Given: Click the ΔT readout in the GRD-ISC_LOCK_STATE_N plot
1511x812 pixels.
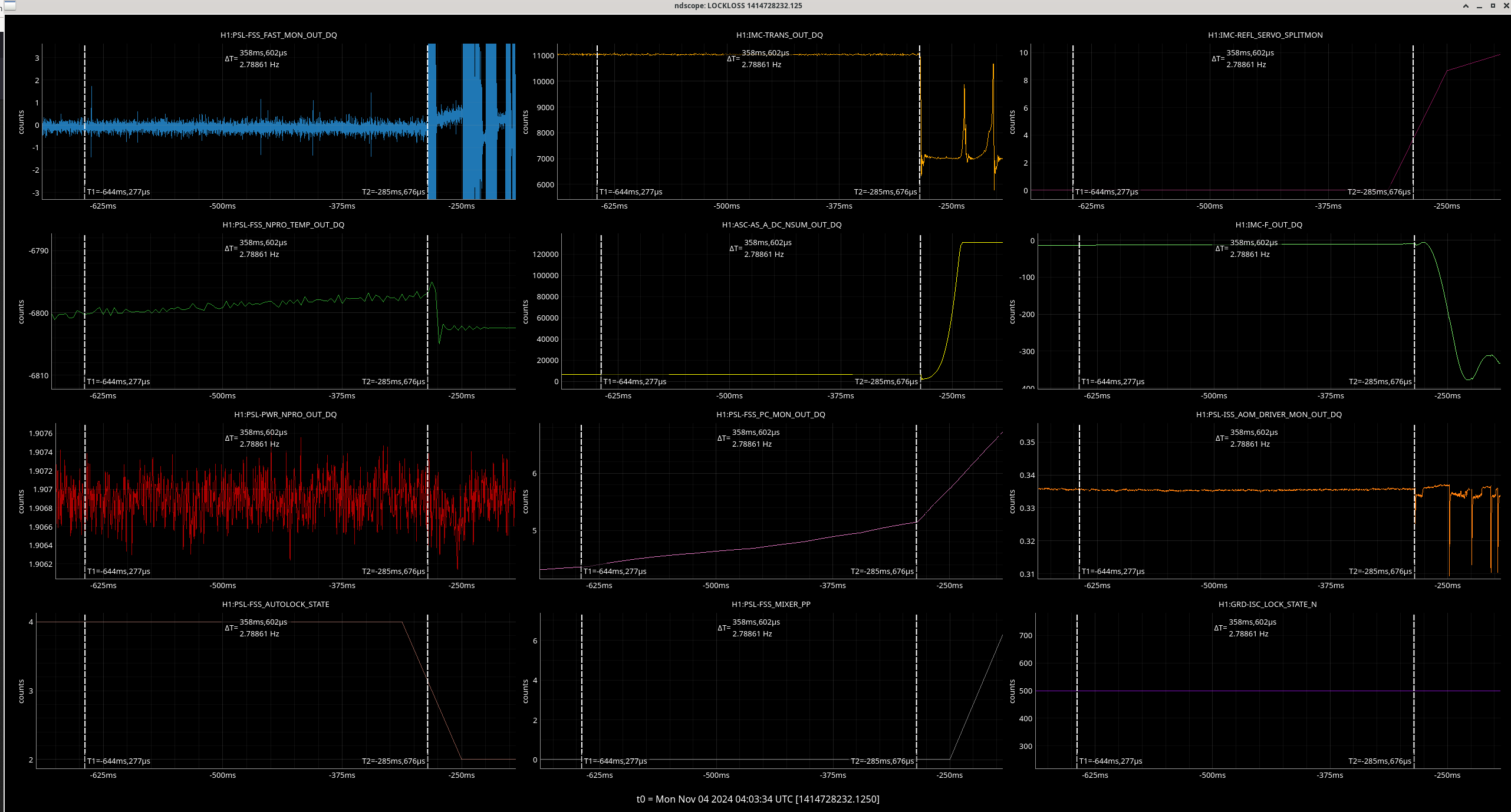Looking at the screenshot, I should 1245,628.
